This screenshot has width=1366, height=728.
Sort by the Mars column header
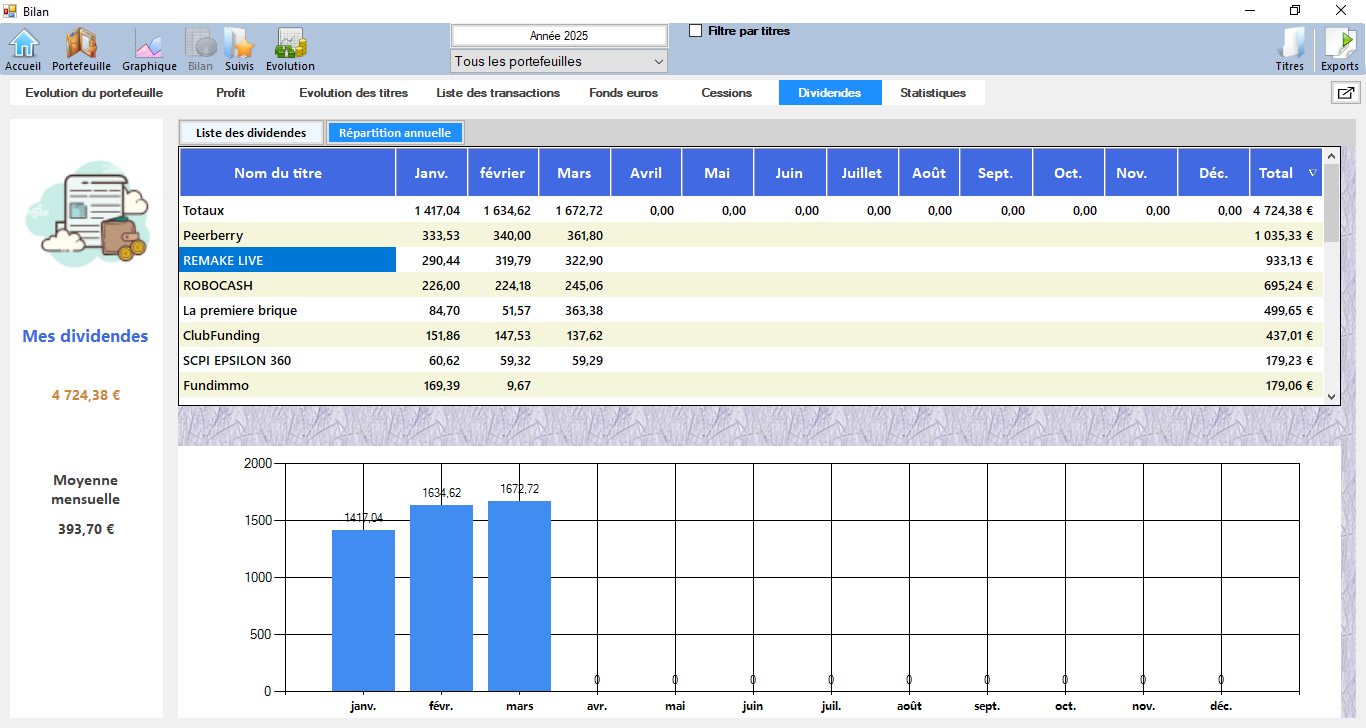point(574,173)
